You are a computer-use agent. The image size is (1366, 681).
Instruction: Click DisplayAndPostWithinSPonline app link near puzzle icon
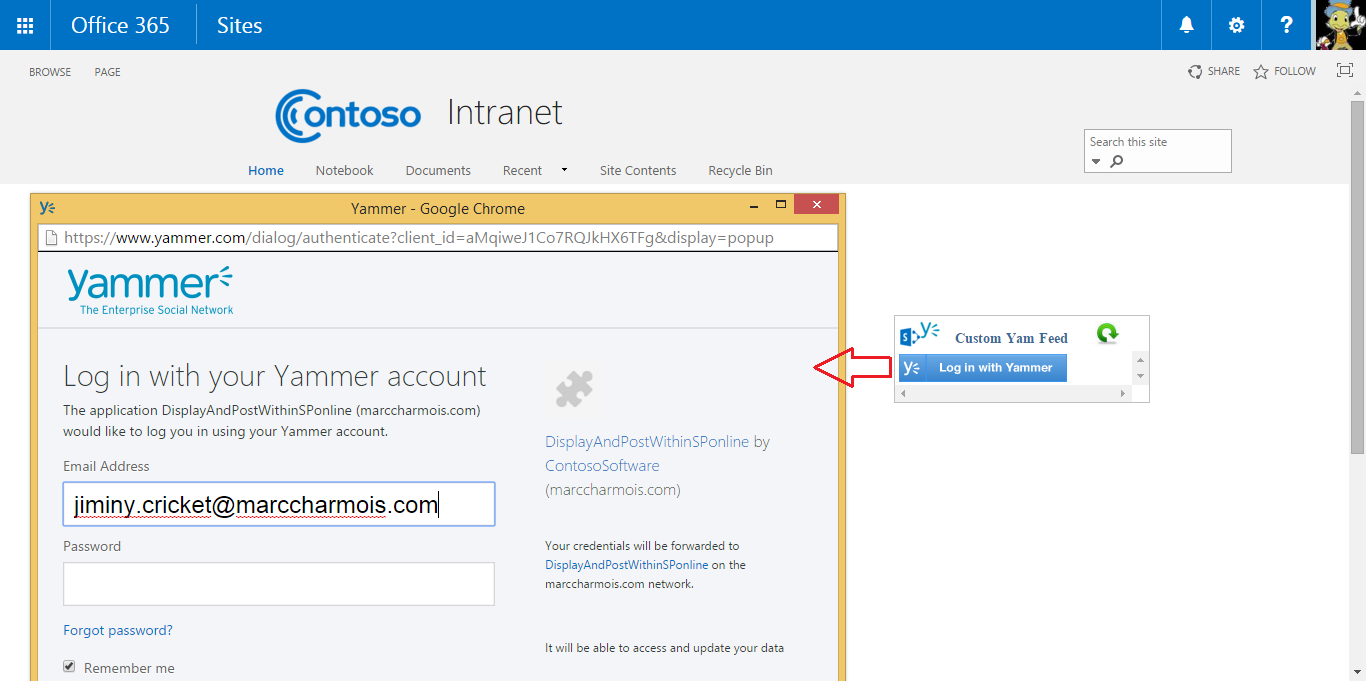pyautogui.click(x=647, y=441)
